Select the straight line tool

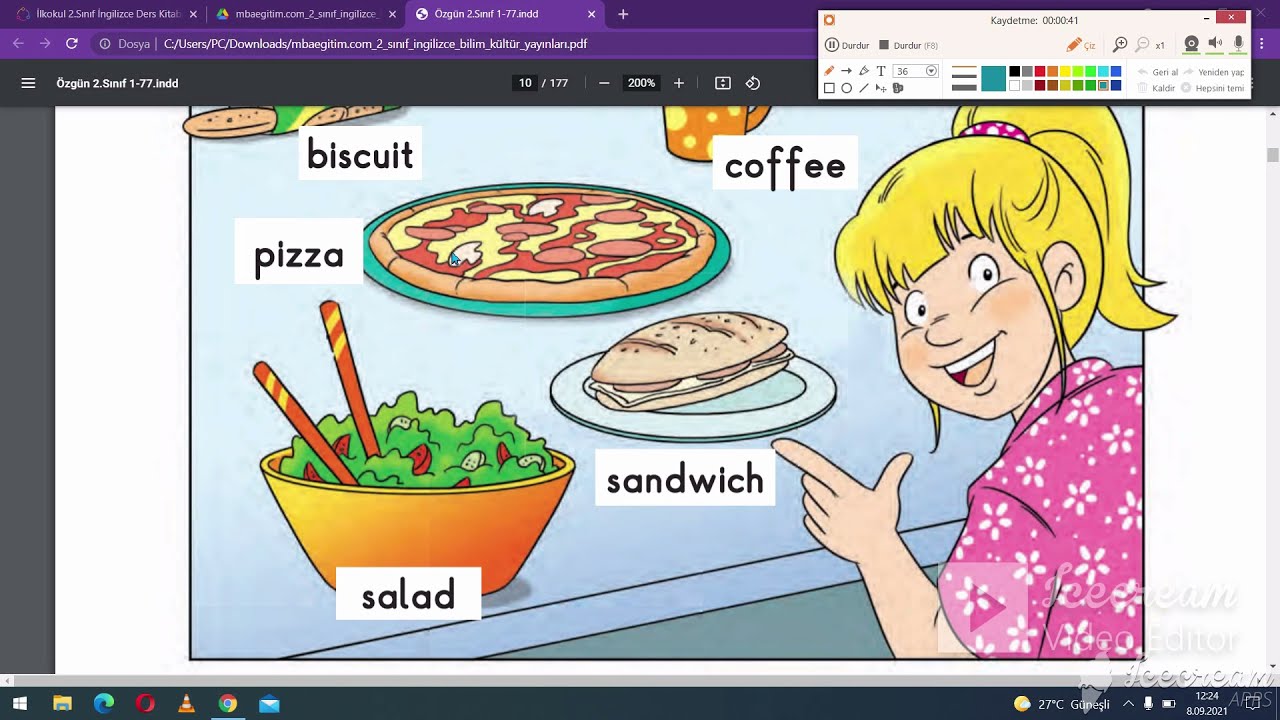[864, 88]
